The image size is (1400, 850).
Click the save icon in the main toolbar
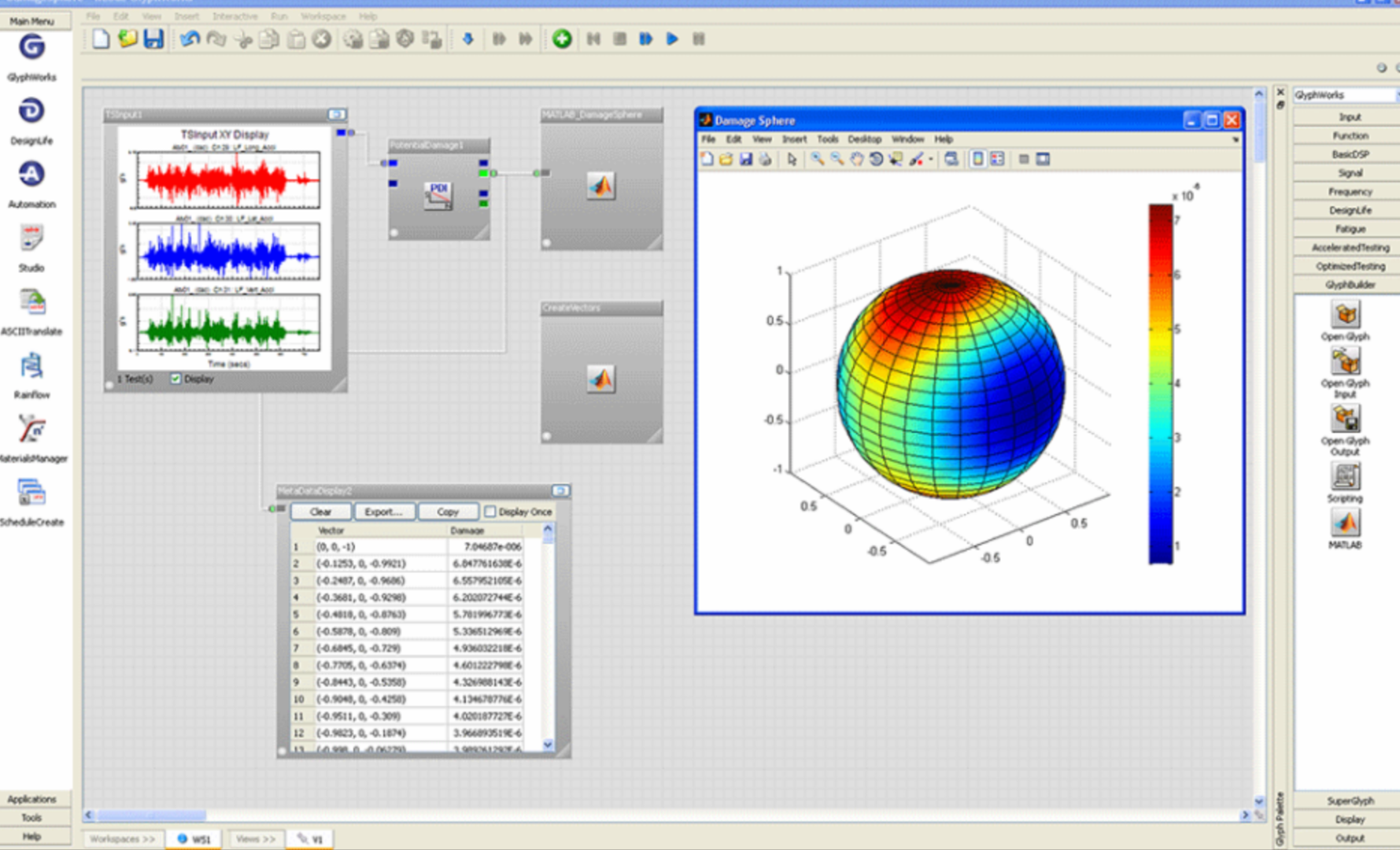153,39
